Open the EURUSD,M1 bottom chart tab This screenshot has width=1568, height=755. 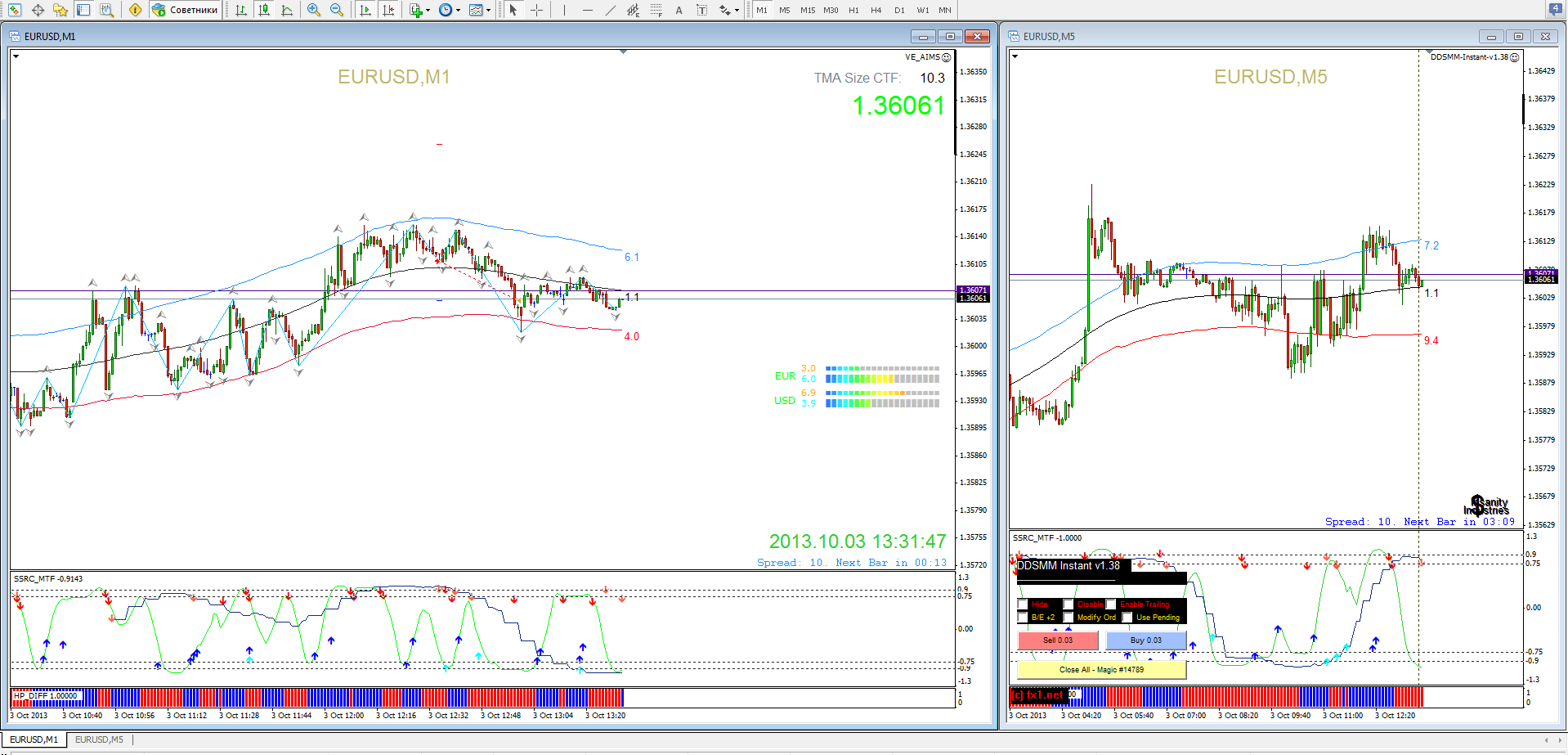click(34, 739)
